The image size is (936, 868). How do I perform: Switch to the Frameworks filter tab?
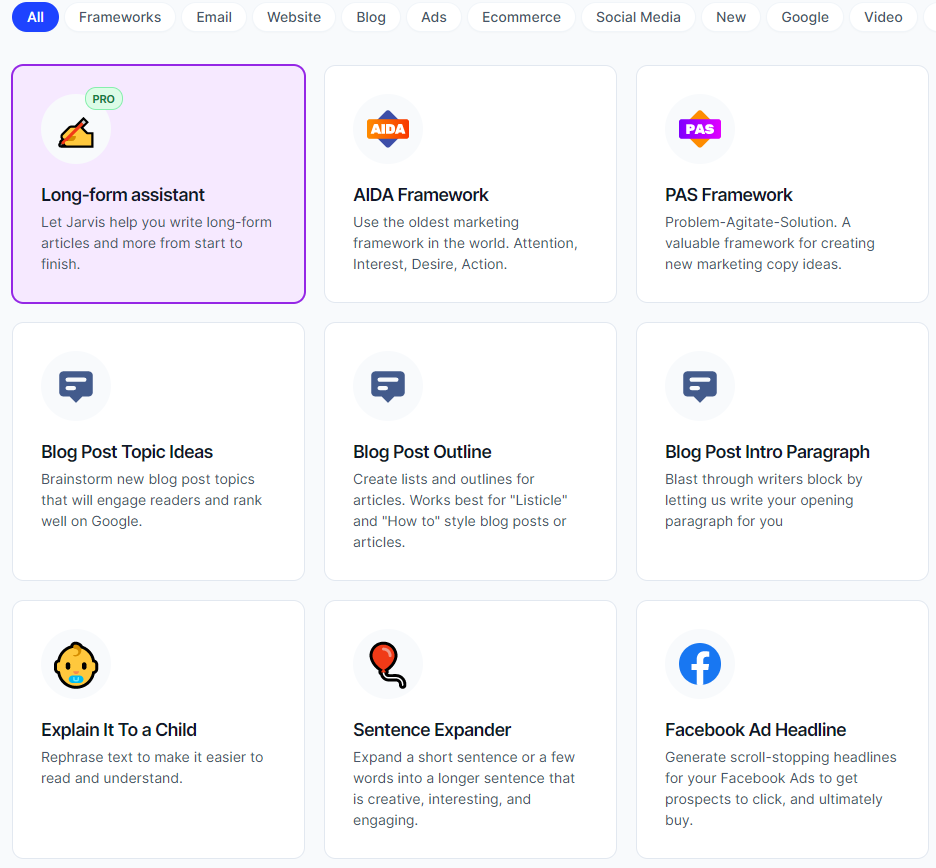point(120,17)
